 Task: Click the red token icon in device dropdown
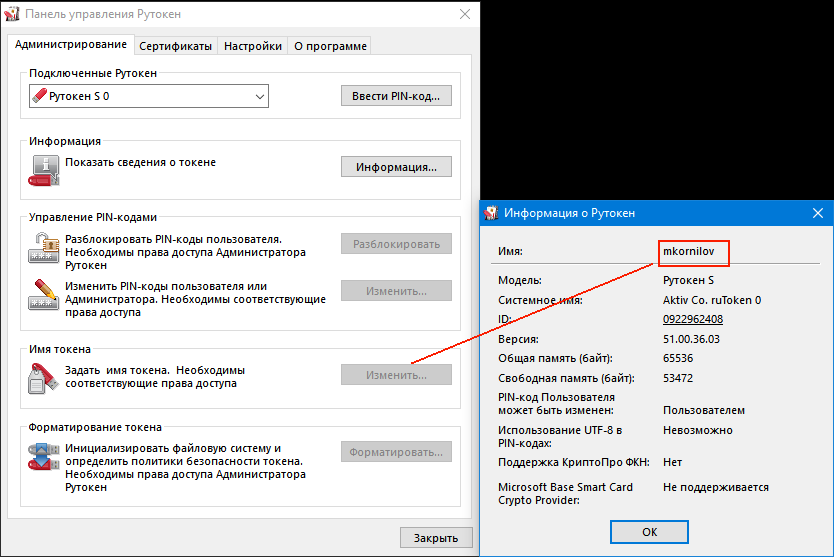click(40, 96)
